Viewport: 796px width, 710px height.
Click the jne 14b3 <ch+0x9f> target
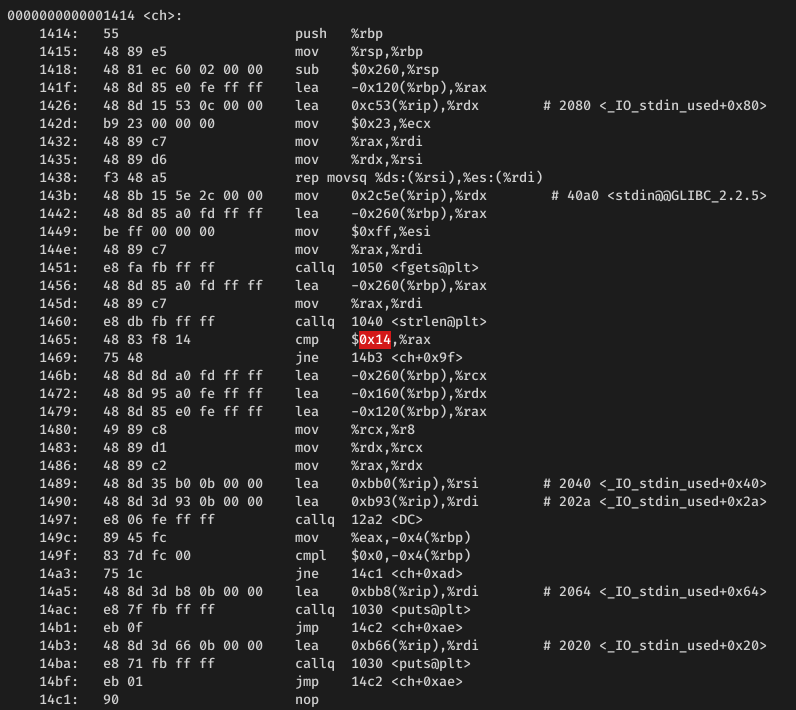pos(407,358)
